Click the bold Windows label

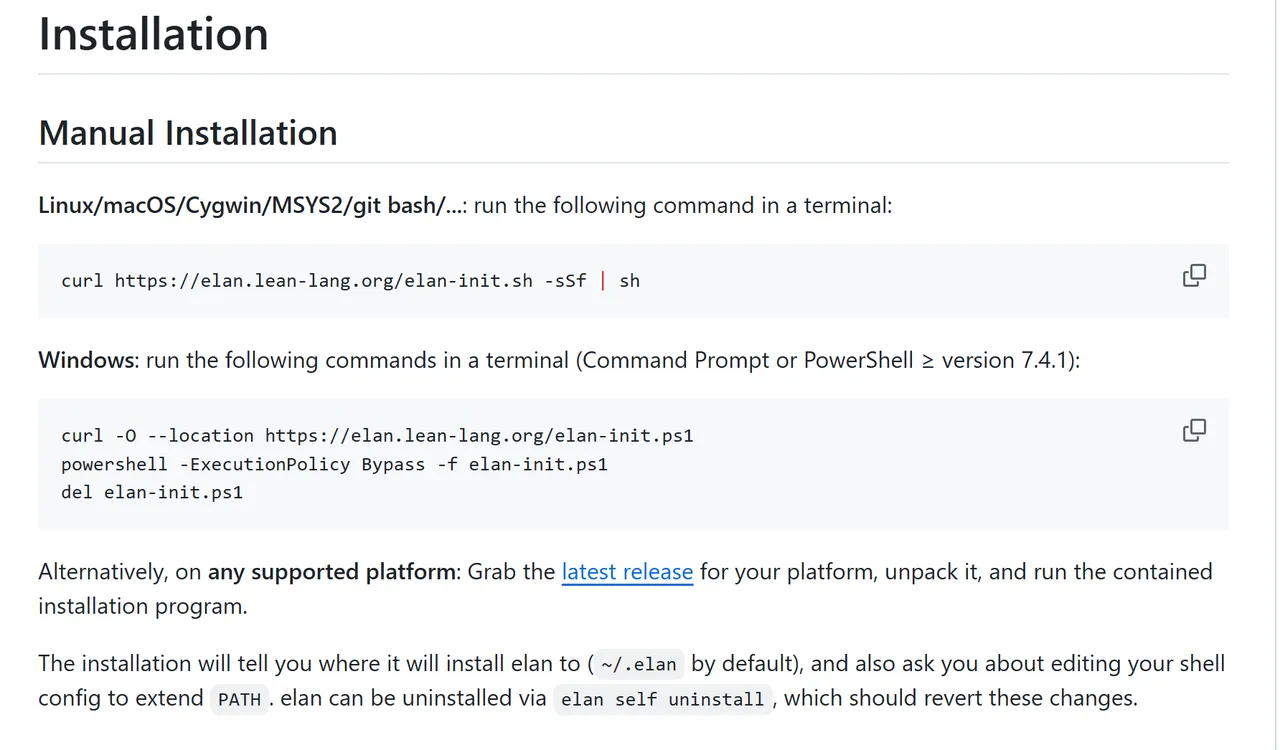87,360
